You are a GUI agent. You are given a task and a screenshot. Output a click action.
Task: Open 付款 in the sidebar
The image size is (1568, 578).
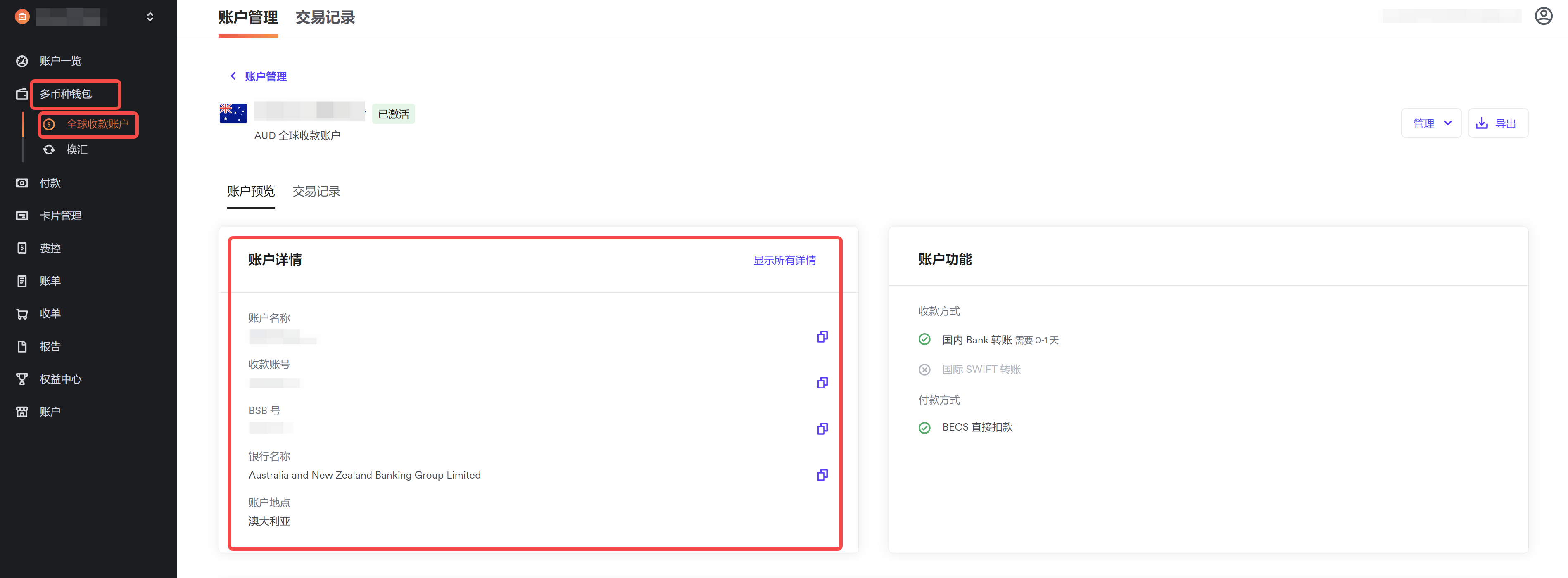coord(50,183)
